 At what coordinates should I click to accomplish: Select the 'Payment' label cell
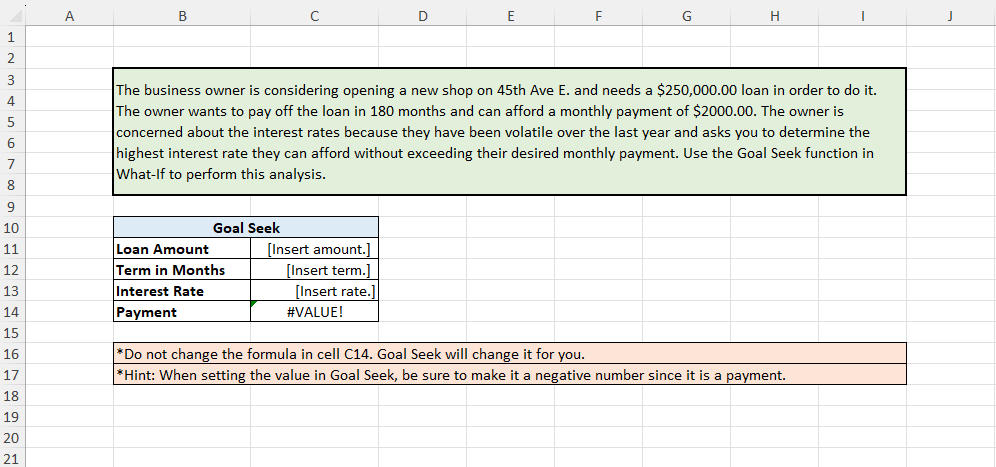pos(182,311)
